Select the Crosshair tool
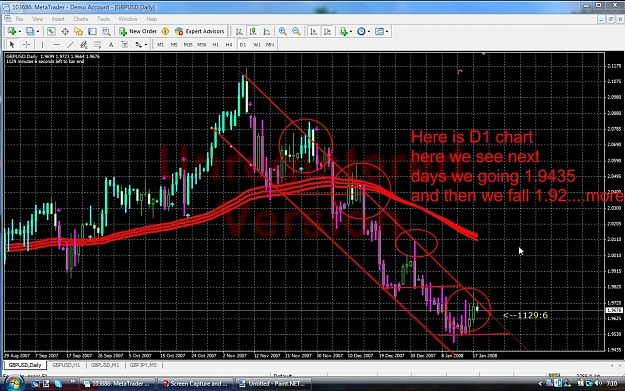Viewport: 625px width, 391px height. [26, 45]
